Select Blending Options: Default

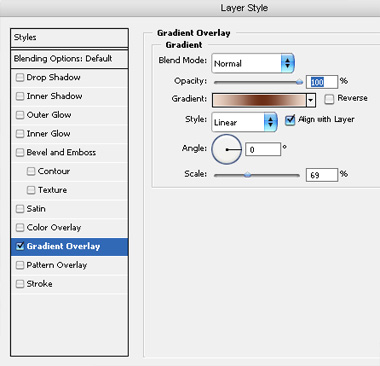click(x=69, y=59)
